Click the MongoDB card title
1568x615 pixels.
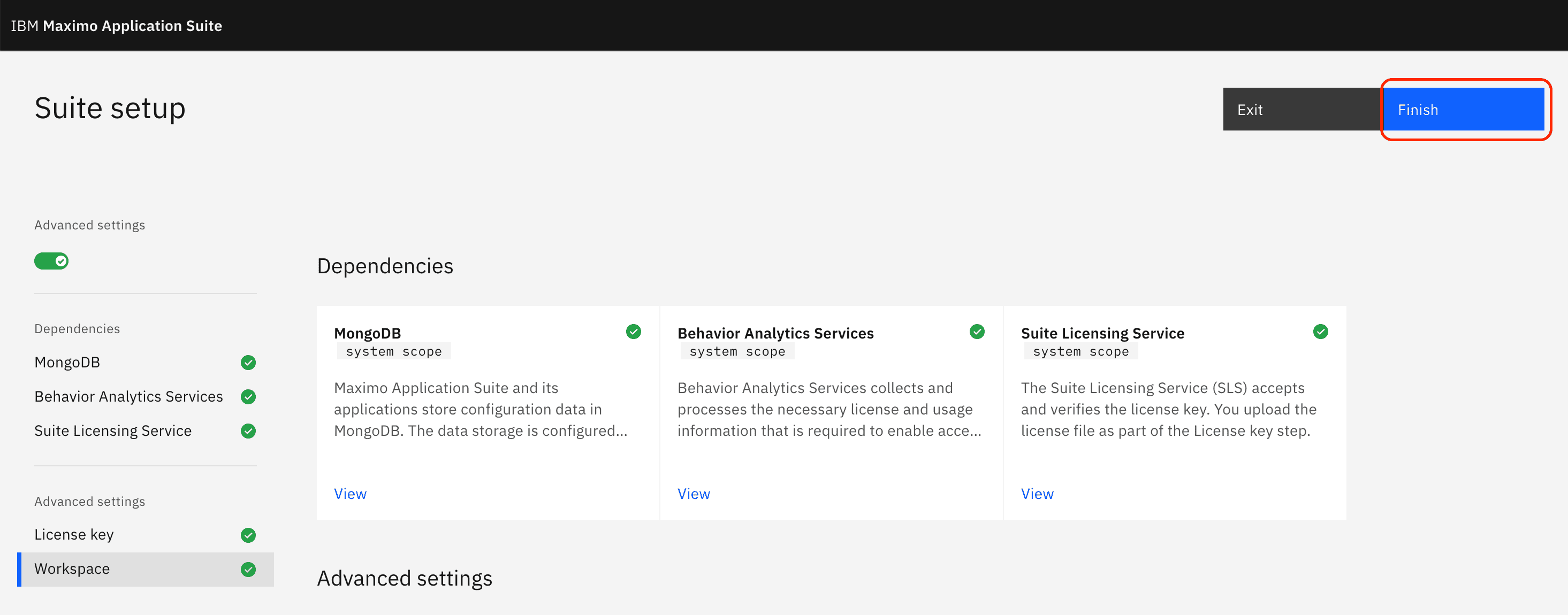(368, 333)
